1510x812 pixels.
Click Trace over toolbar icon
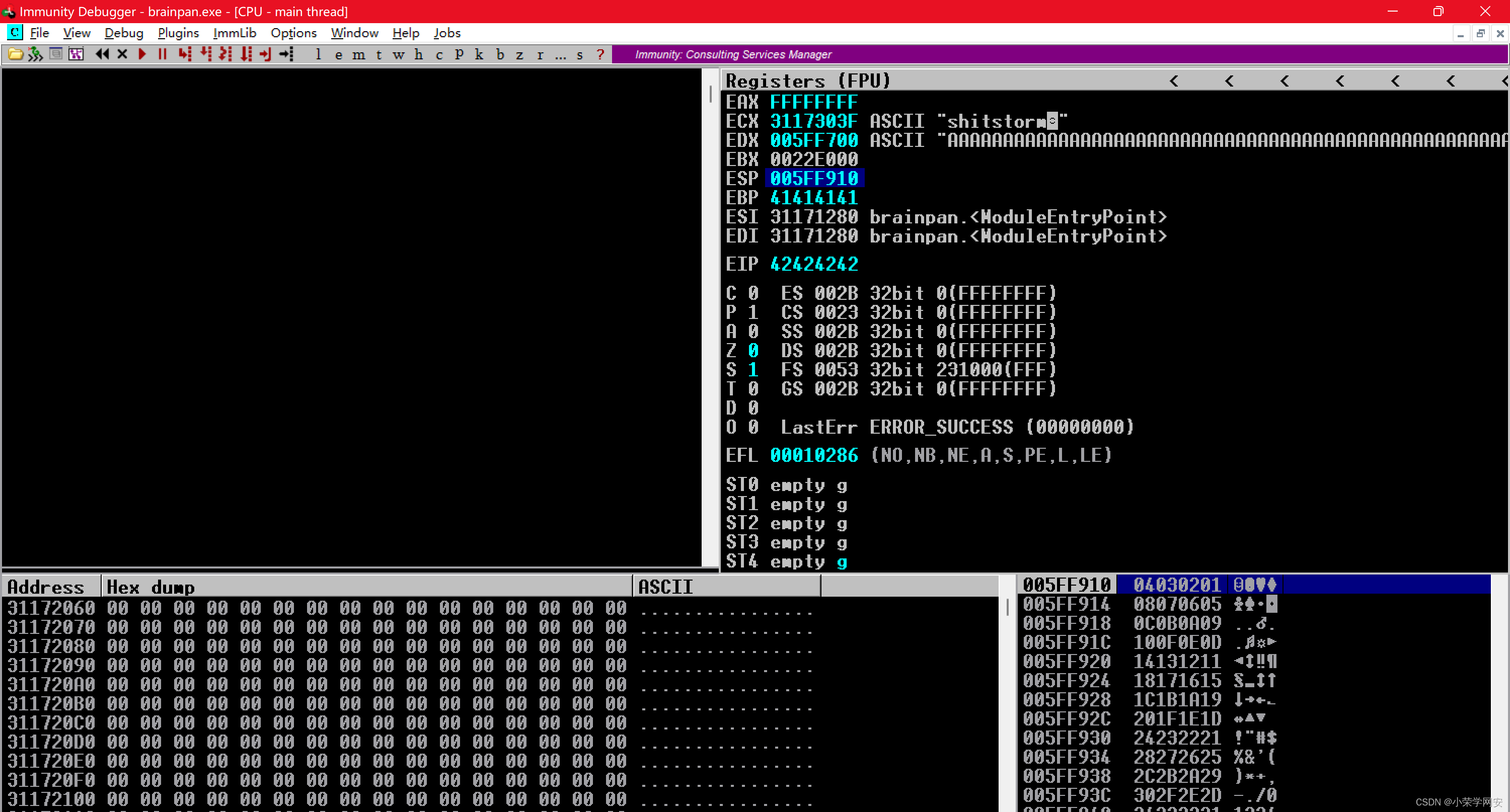pos(246,54)
